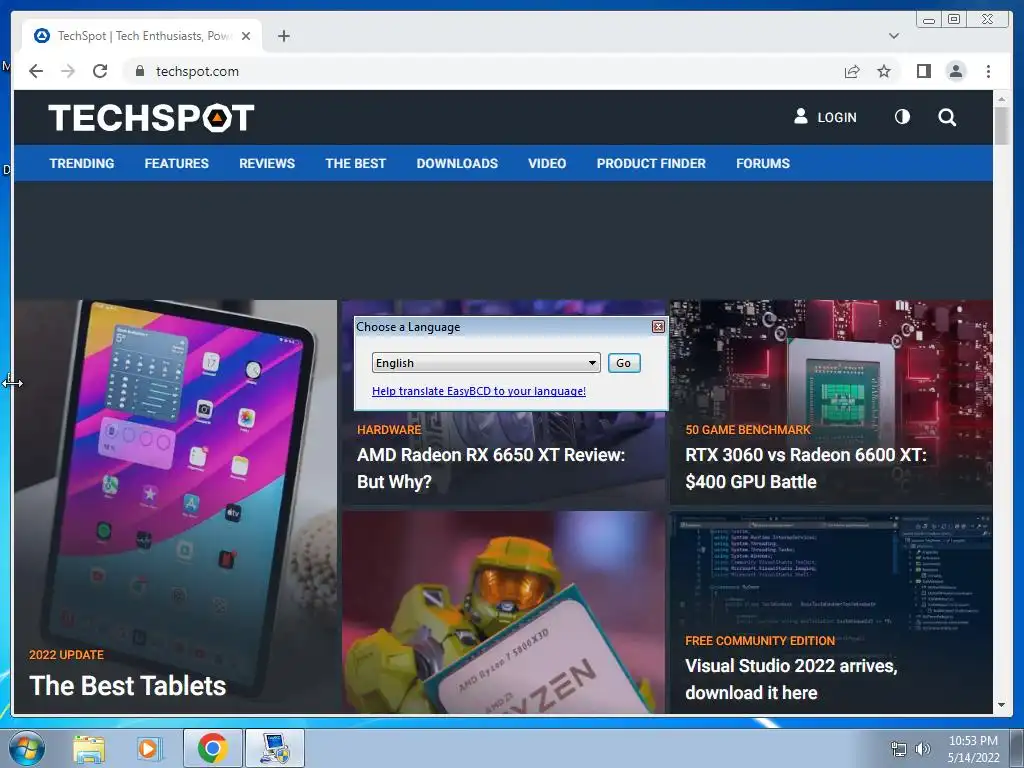The height and width of the screenshot is (768, 1024).
Task: Expand the English language dropdown
Action: point(486,362)
